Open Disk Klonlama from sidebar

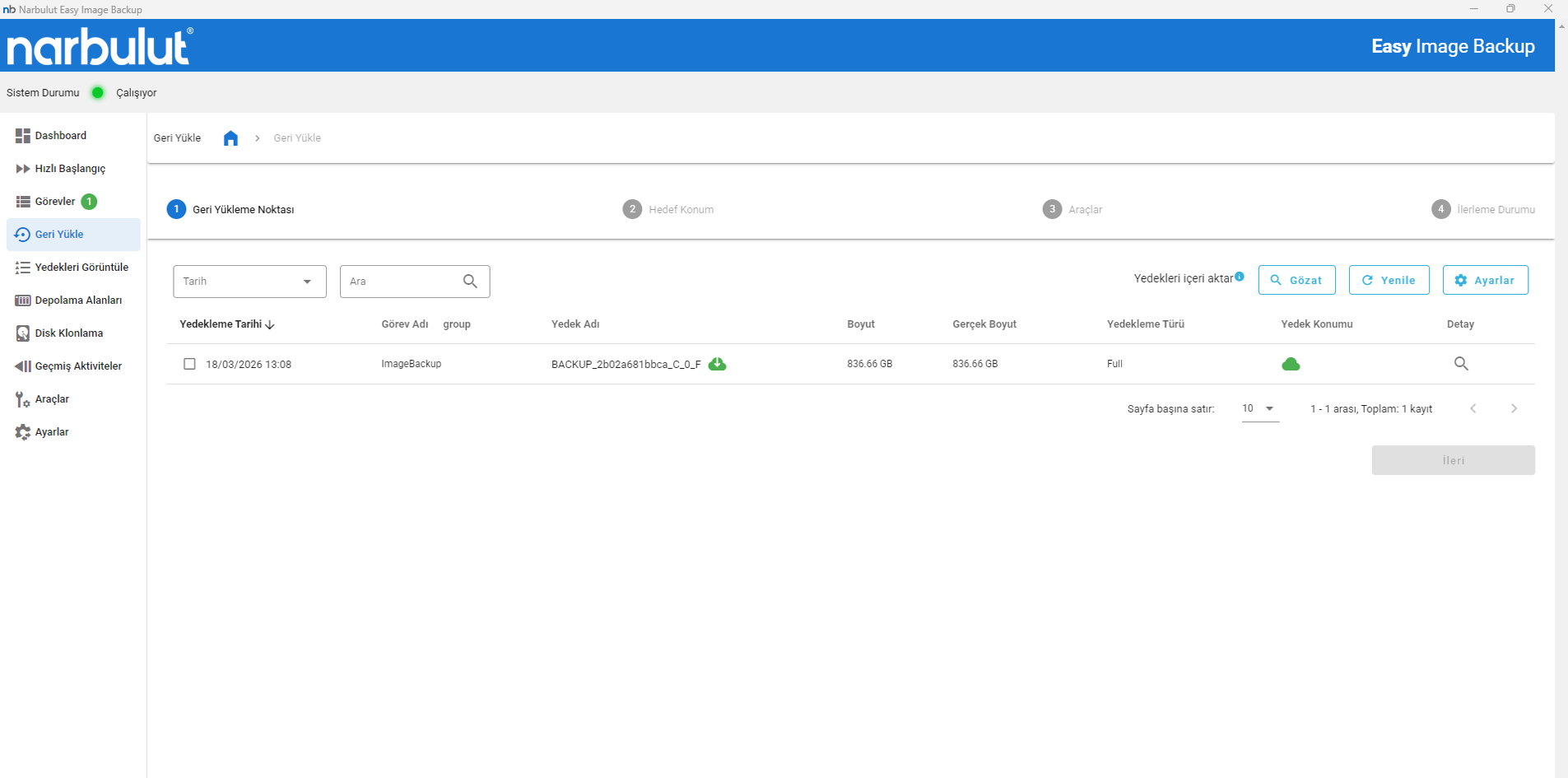pos(68,333)
